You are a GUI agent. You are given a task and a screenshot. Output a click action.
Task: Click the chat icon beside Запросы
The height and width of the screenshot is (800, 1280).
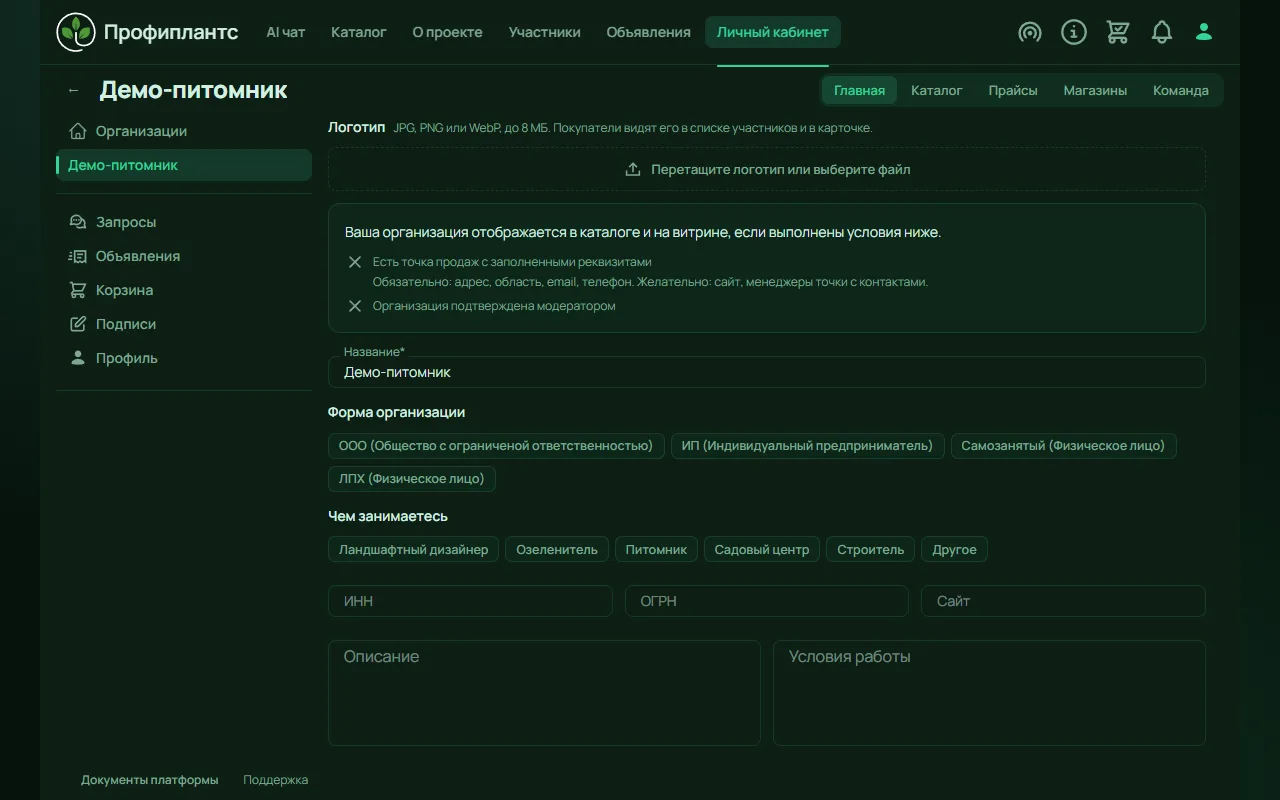click(77, 222)
